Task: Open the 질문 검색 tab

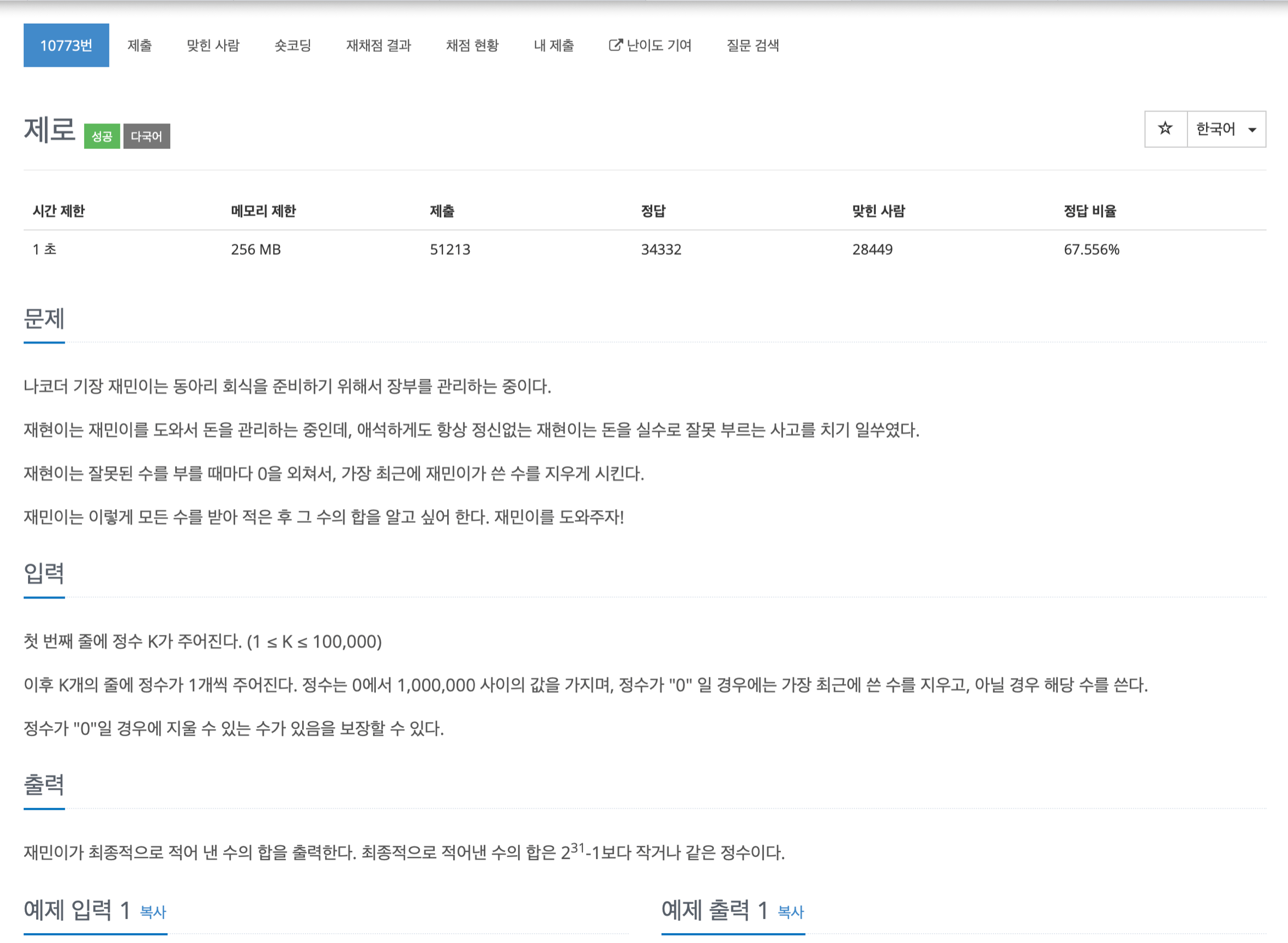Action: click(x=752, y=45)
